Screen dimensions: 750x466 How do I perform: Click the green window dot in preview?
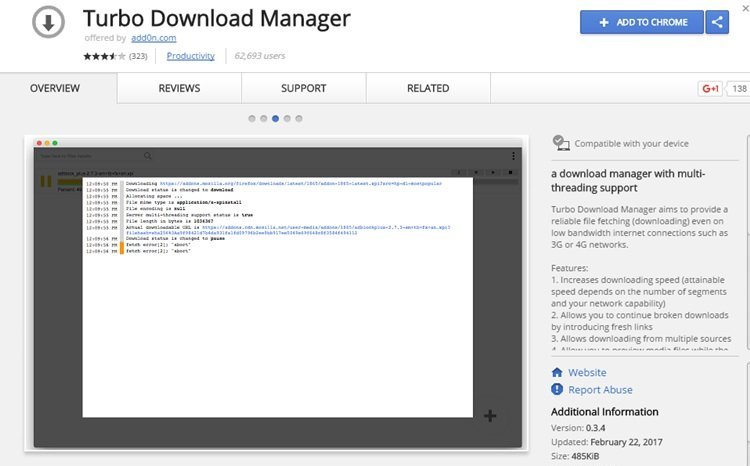[55, 143]
